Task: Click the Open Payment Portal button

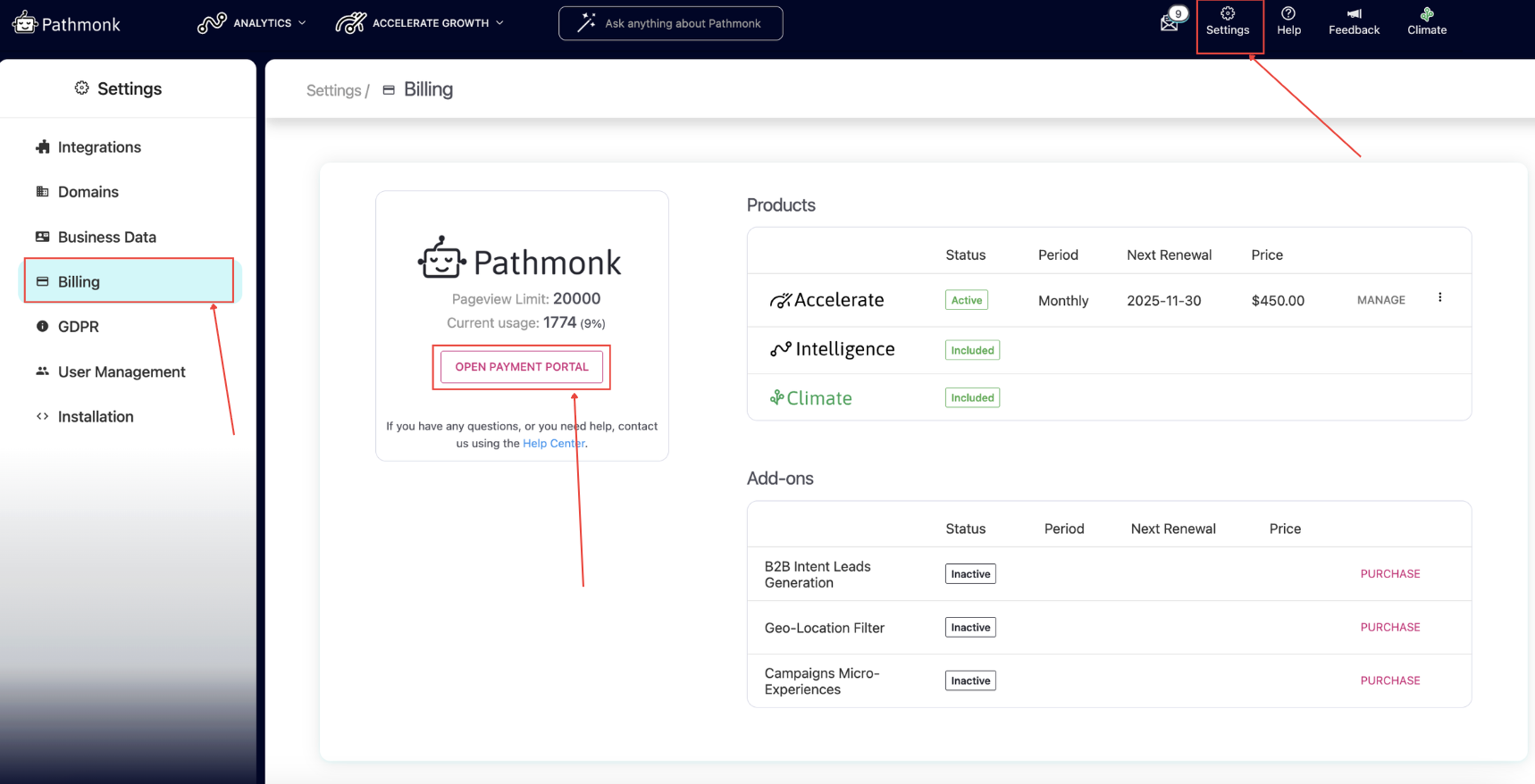Action: (522, 367)
